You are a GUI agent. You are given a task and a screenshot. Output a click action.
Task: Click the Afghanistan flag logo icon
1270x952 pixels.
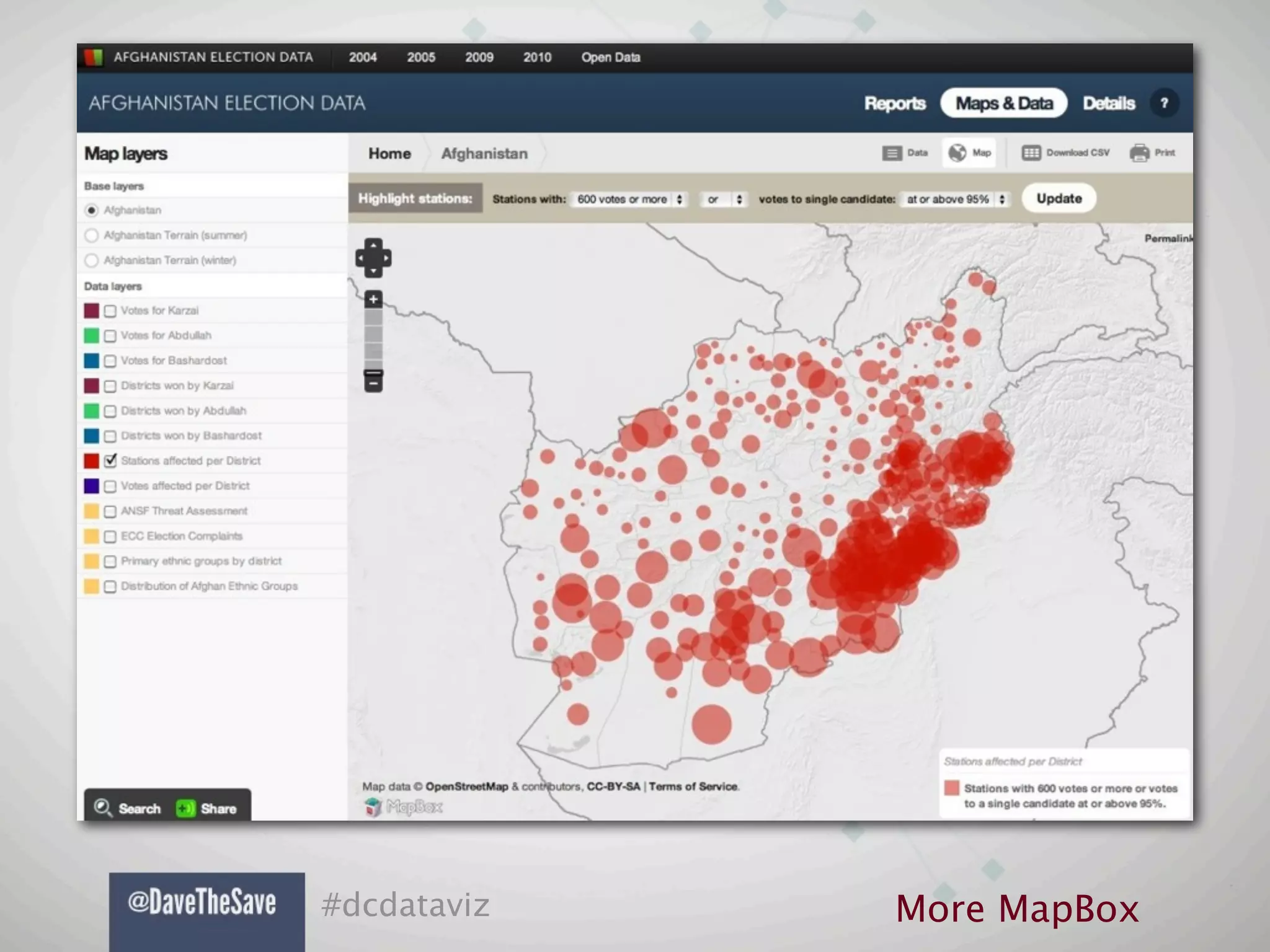94,58
